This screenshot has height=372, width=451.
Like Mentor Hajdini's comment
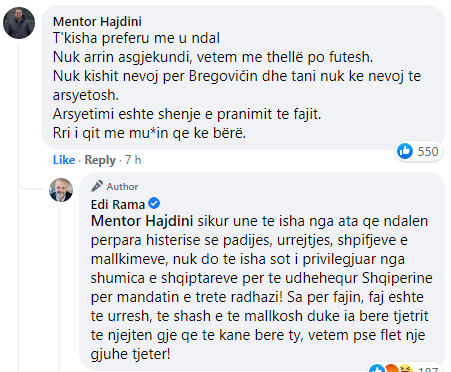point(64,160)
